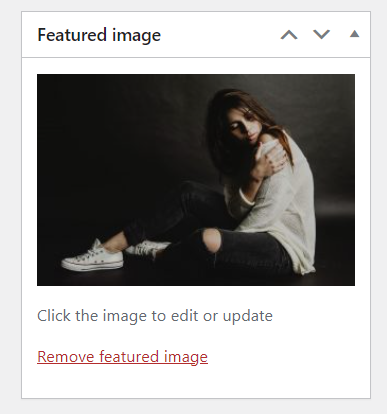Collapse the Featured image panel using triangle
Image resolution: width=387 pixels, height=414 pixels.
(x=354, y=34)
